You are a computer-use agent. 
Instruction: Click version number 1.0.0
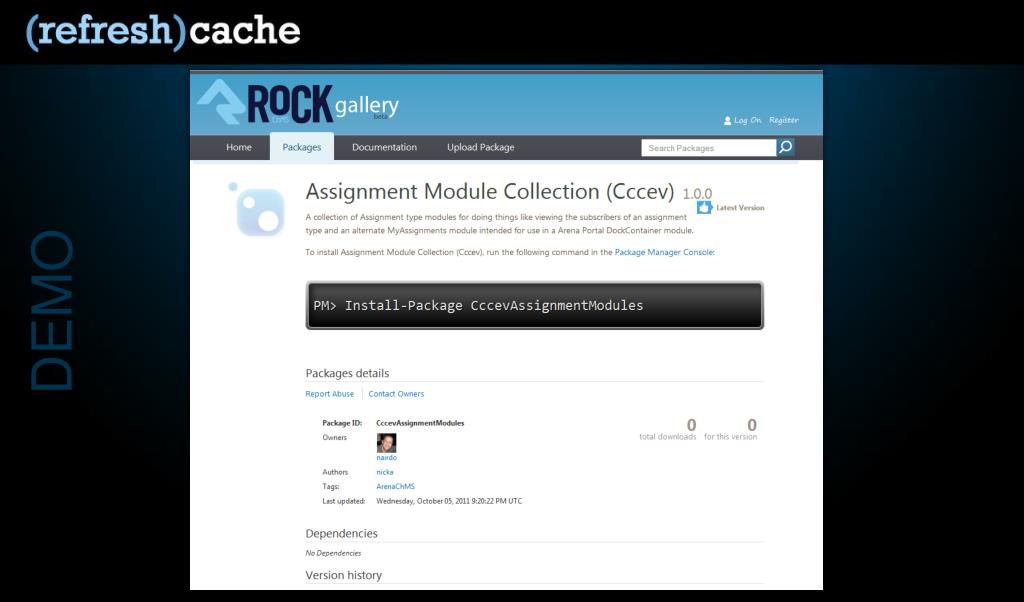(697, 193)
